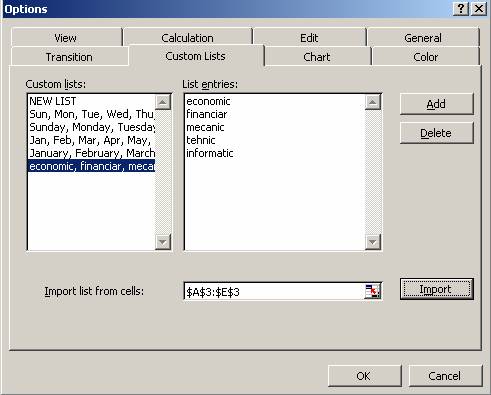Open the Color tab

tap(426, 57)
